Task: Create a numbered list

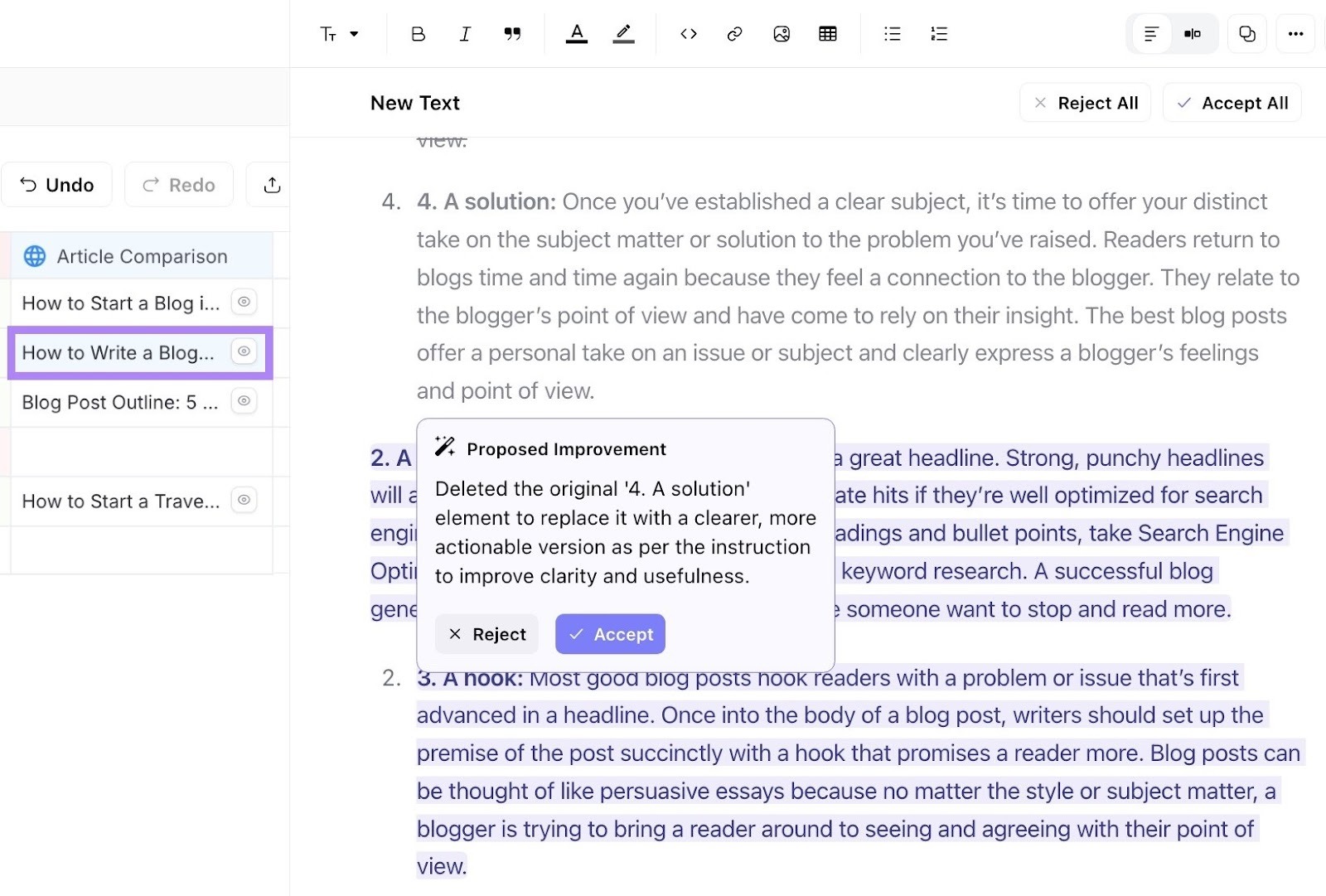Action: (x=939, y=33)
